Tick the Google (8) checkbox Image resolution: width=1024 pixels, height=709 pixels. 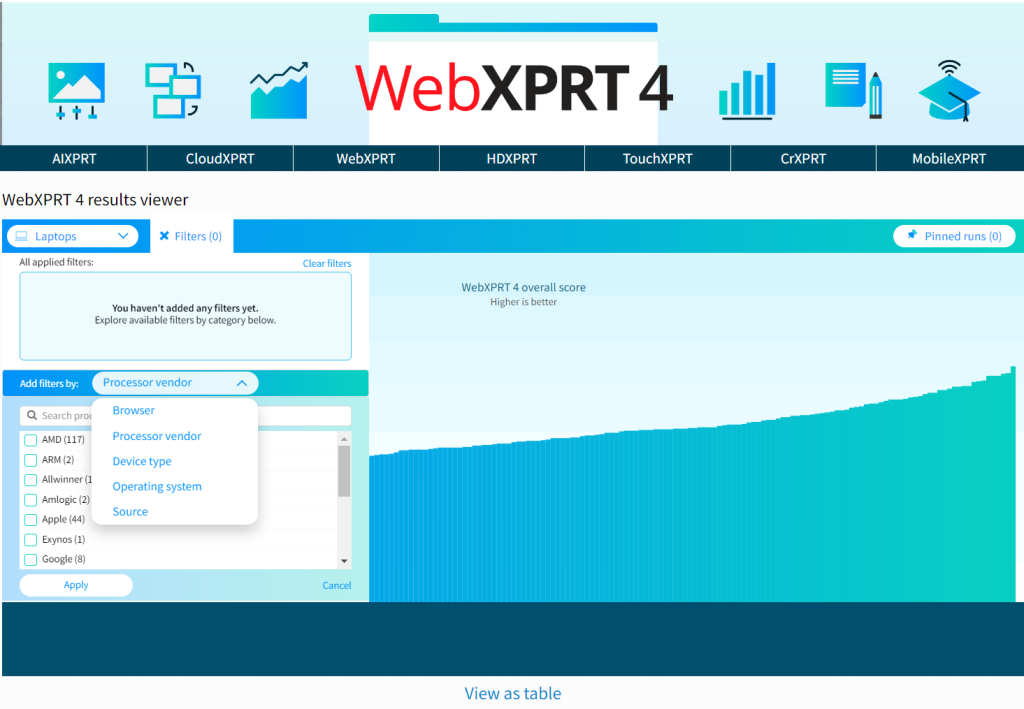click(31, 559)
